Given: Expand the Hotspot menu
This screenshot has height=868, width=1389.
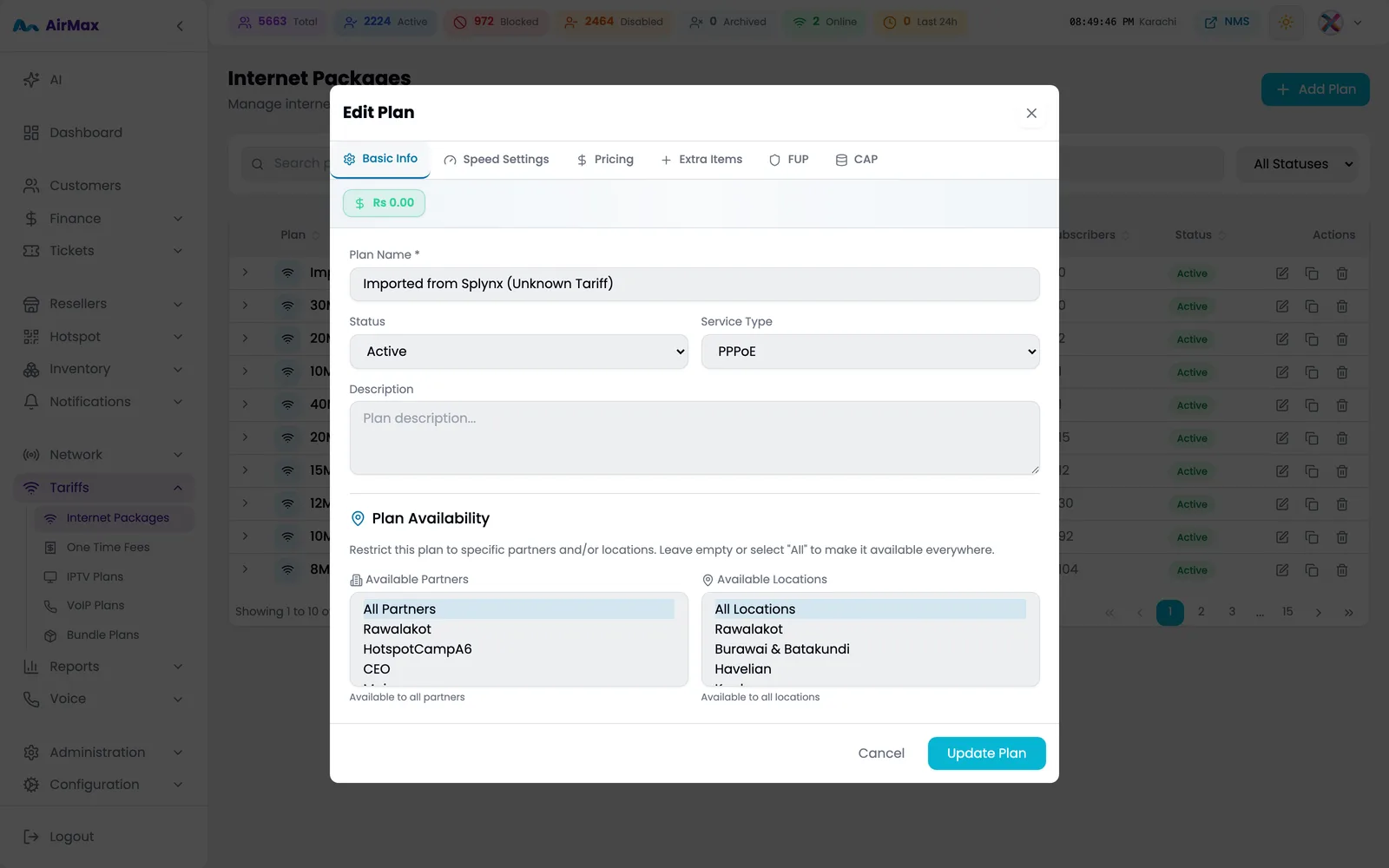Looking at the screenshot, I should click(104, 337).
